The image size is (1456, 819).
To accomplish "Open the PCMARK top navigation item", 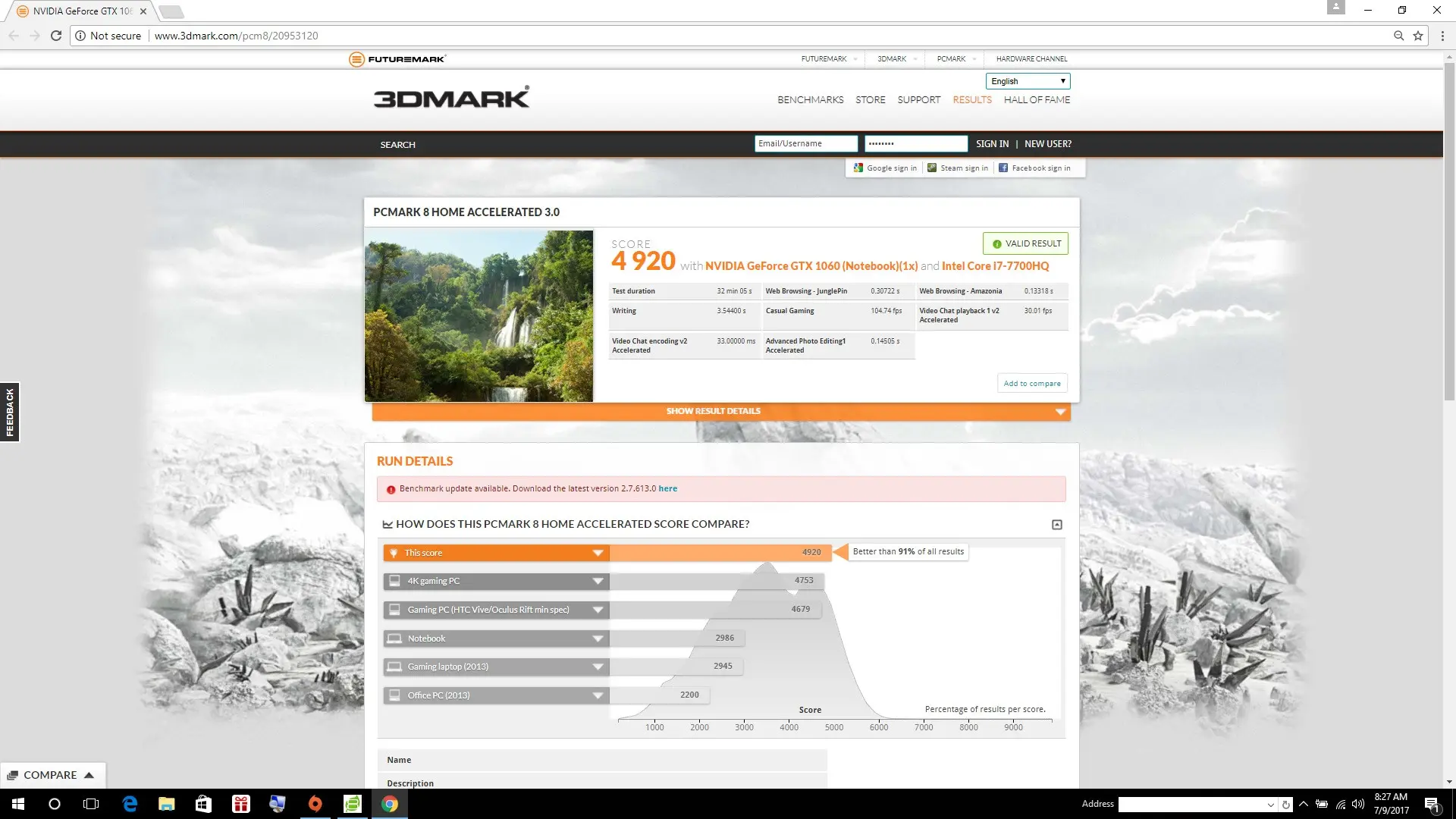I will point(951,59).
